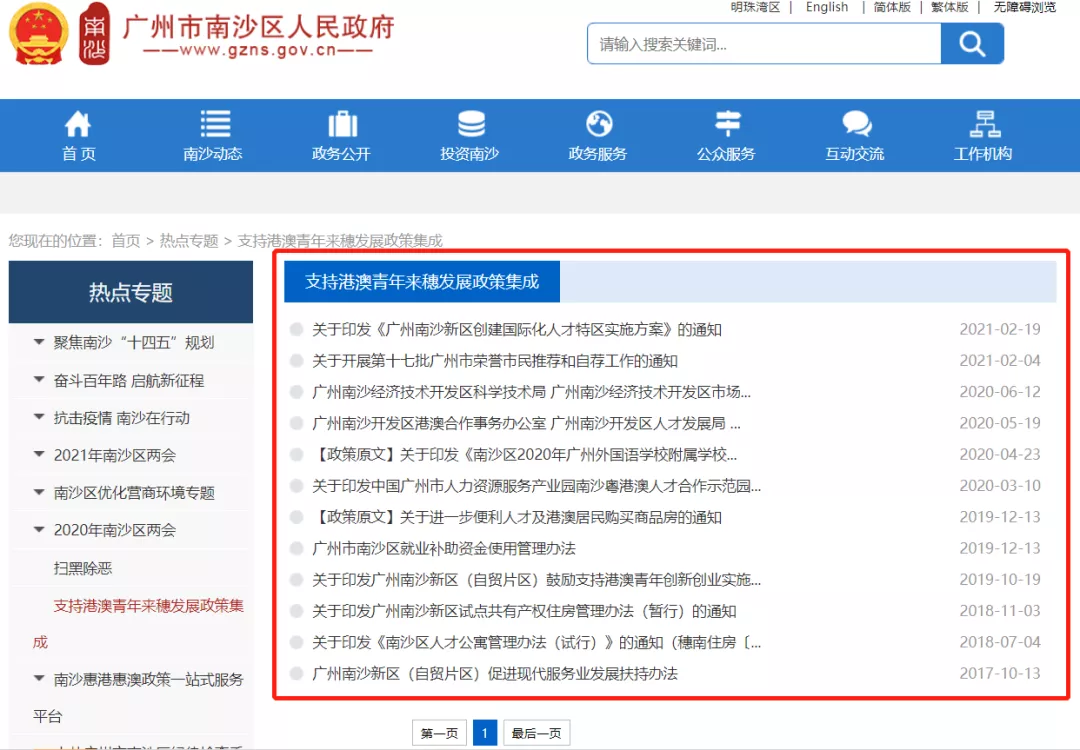Open 抗击疫情 南沙在行动 sidebar topic
The width and height of the screenshot is (1080, 750).
[x=121, y=418]
